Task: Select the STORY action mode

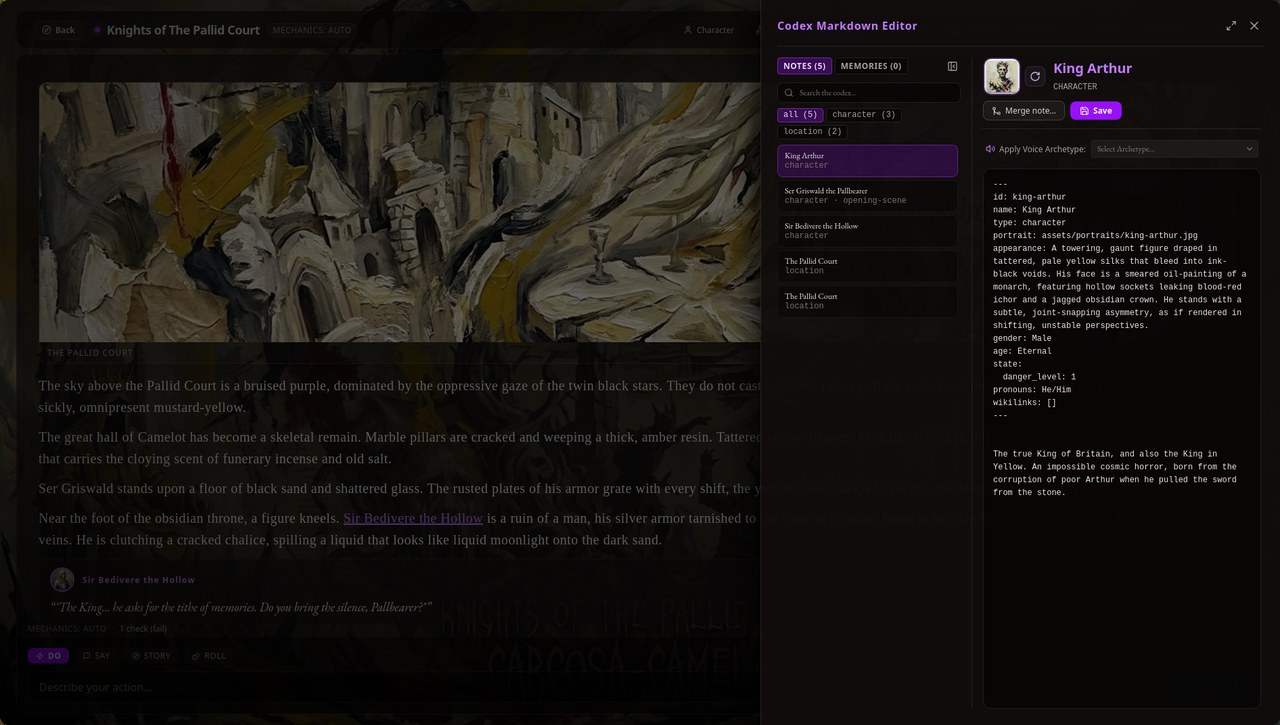Action: [150, 656]
